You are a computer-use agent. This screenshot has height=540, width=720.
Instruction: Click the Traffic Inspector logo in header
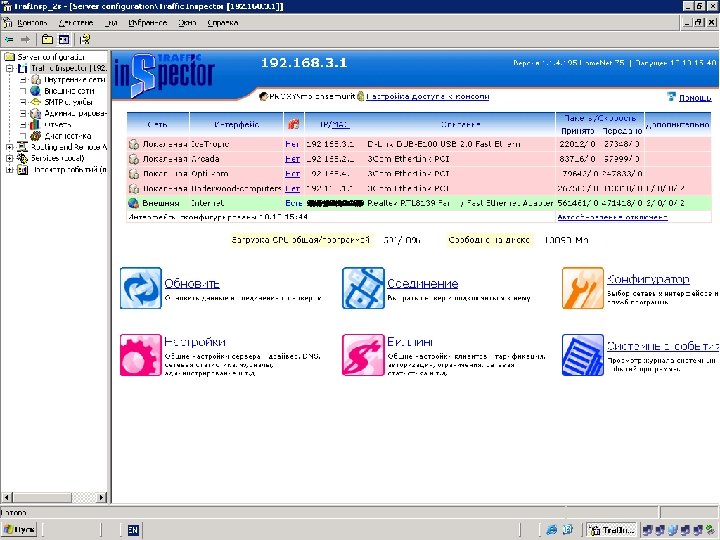[x=164, y=75]
